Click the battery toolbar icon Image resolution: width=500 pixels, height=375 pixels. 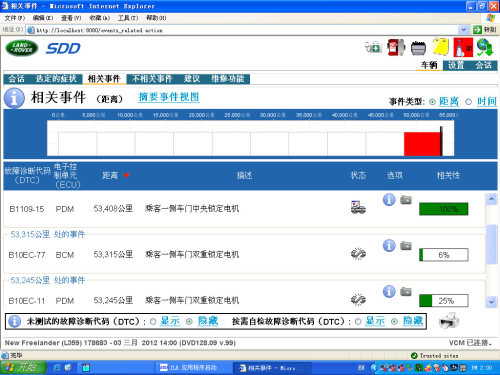(418, 48)
